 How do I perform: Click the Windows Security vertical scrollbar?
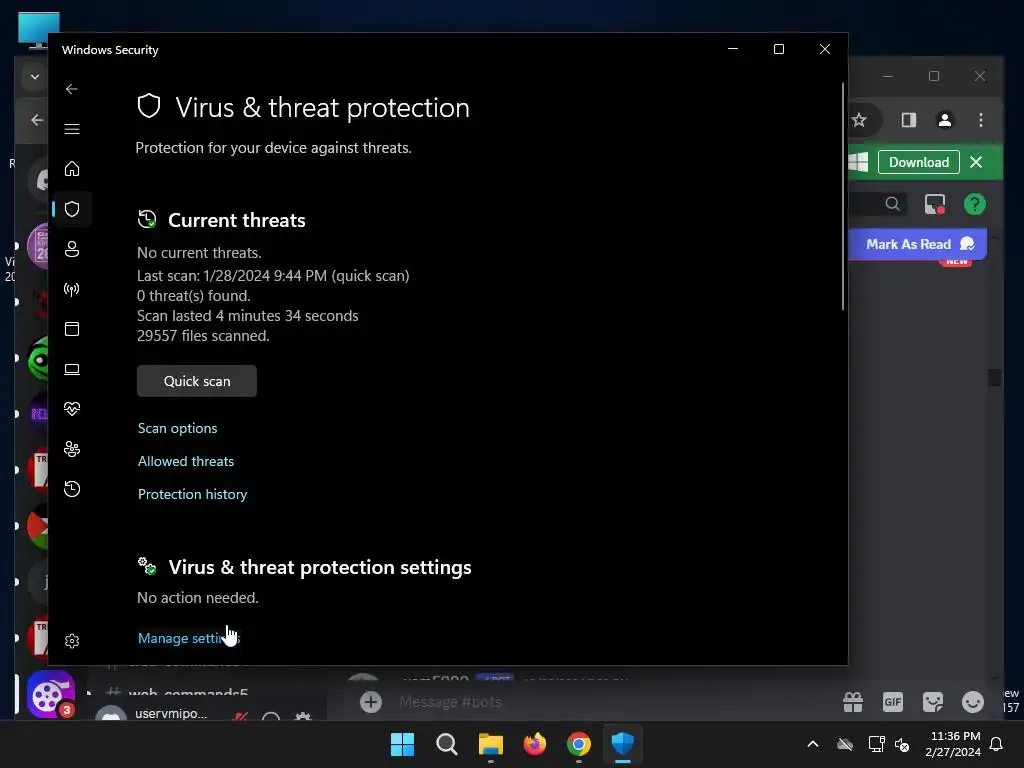tap(843, 196)
